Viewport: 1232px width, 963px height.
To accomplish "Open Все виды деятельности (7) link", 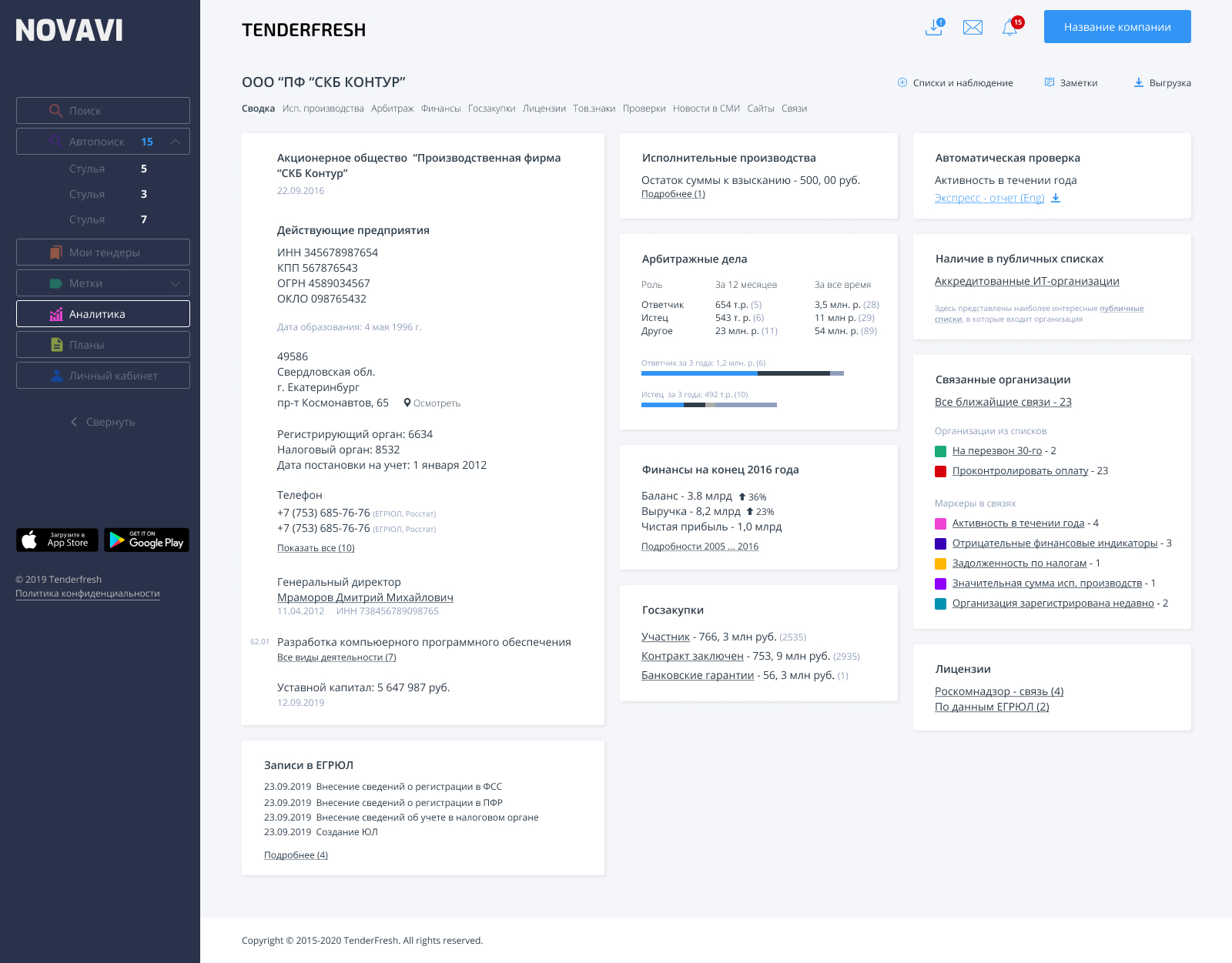I will point(336,657).
